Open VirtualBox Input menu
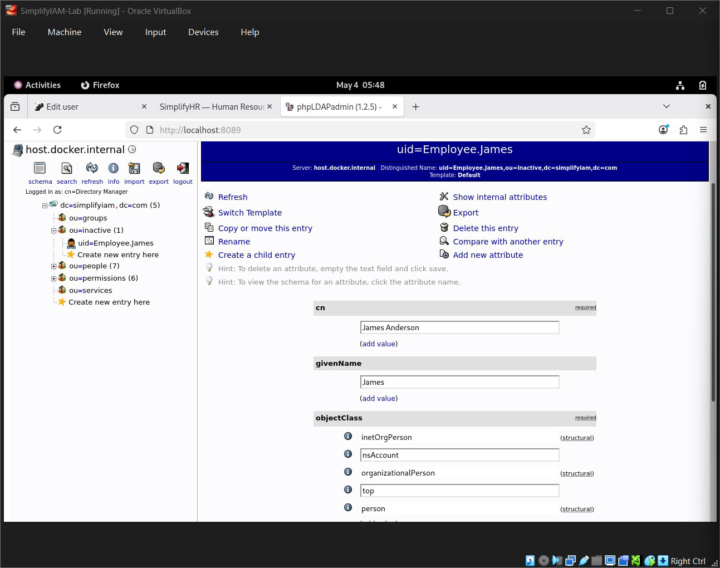Image resolution: width=720 pixels, height=568 pixels. click(155, 32)
